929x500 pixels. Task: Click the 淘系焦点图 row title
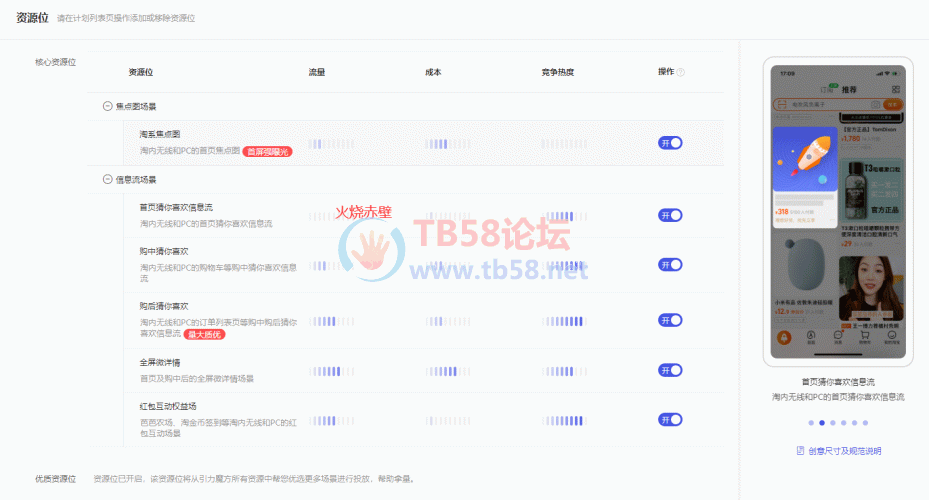point(160,134)
